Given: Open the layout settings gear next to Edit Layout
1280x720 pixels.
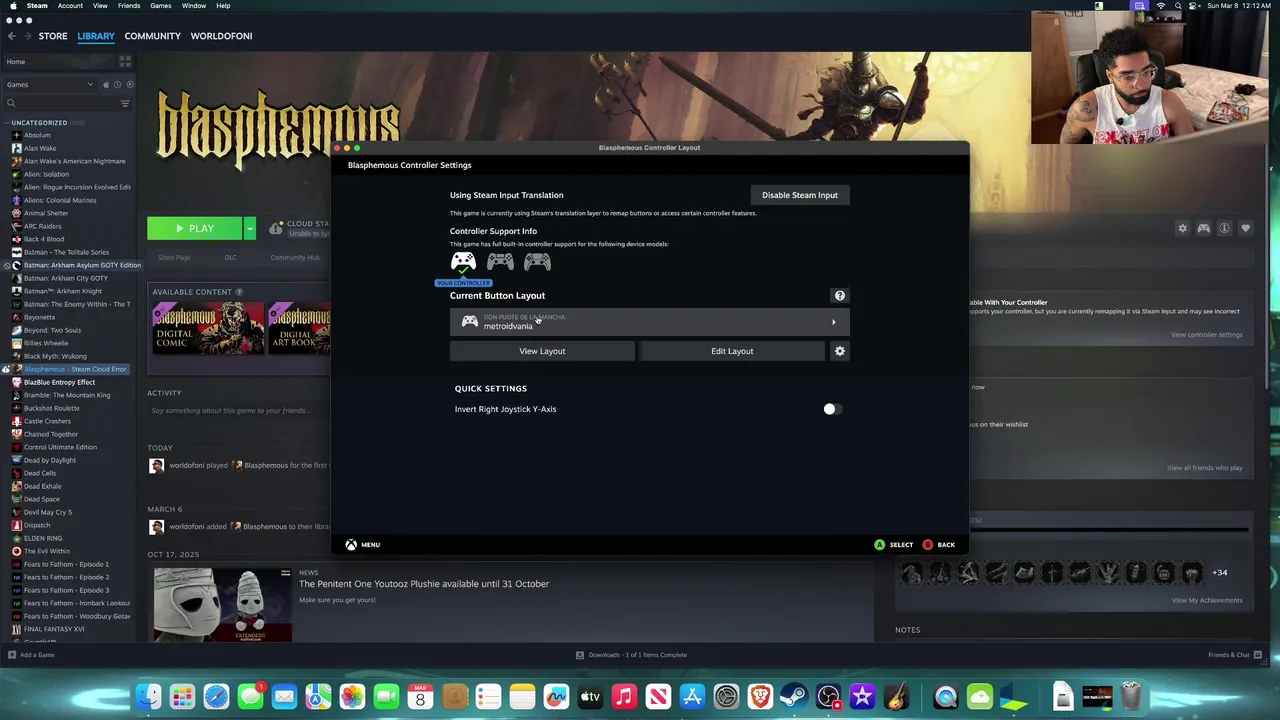Looking at the screenshot, I should [840, 351].
